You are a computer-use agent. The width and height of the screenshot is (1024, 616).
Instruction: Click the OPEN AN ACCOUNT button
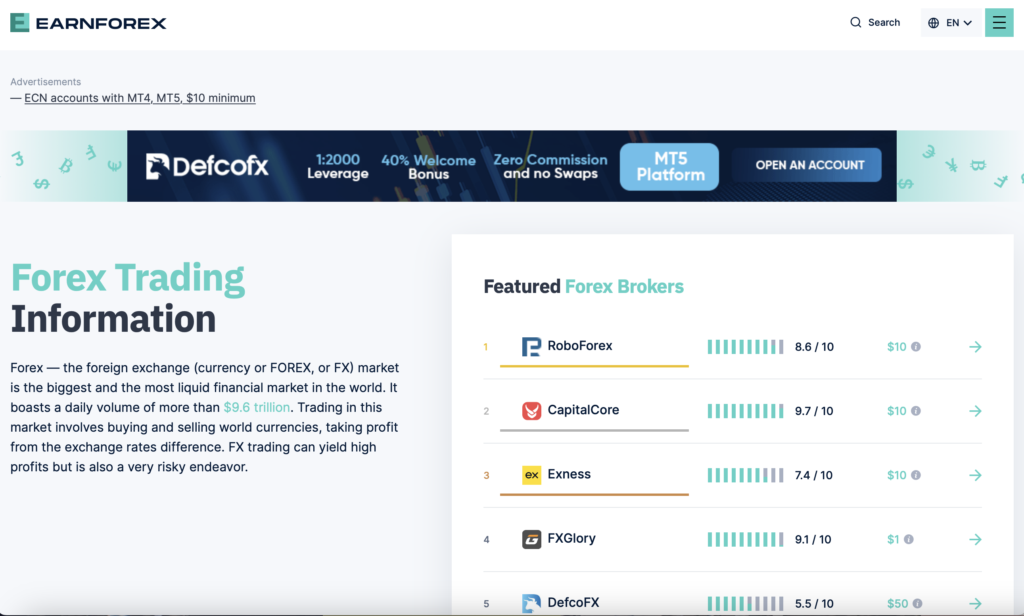[x=807, y=165]
